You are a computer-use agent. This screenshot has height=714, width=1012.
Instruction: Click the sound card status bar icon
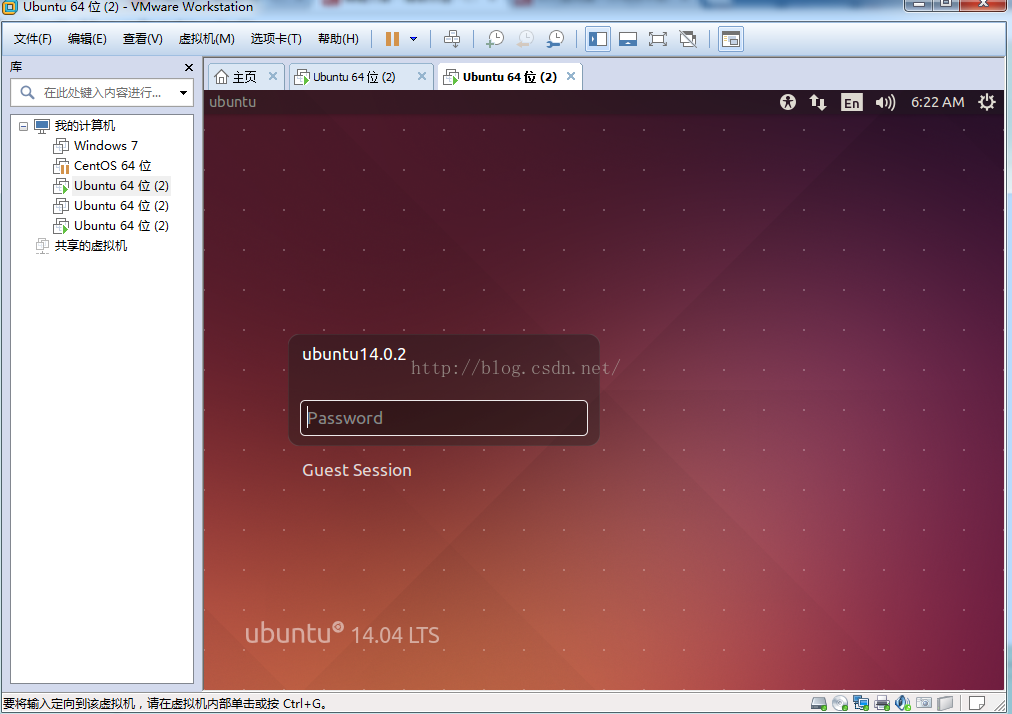coord(902,703)
